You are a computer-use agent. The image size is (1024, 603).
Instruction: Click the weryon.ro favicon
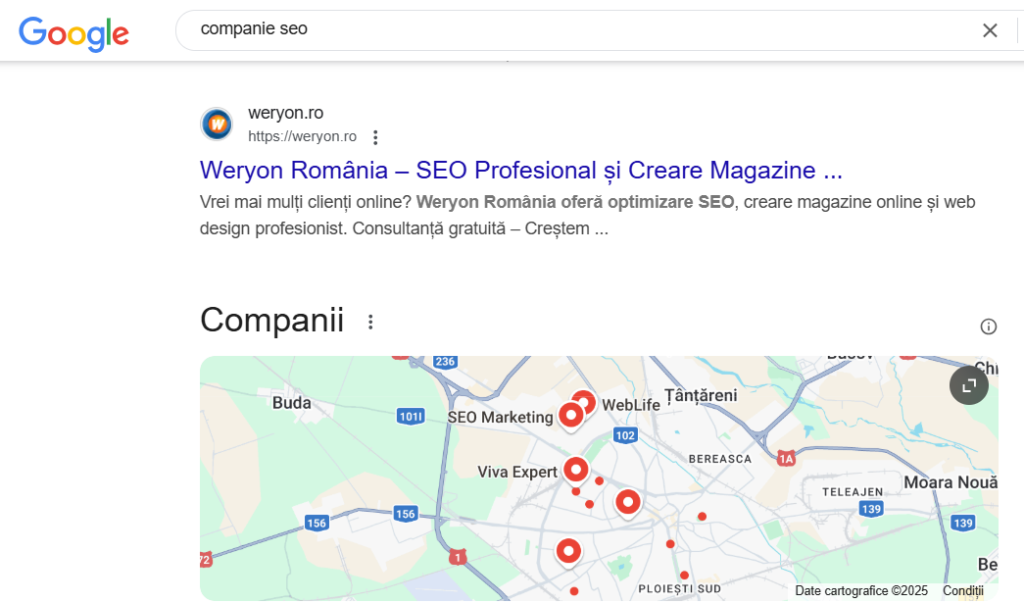216,124
